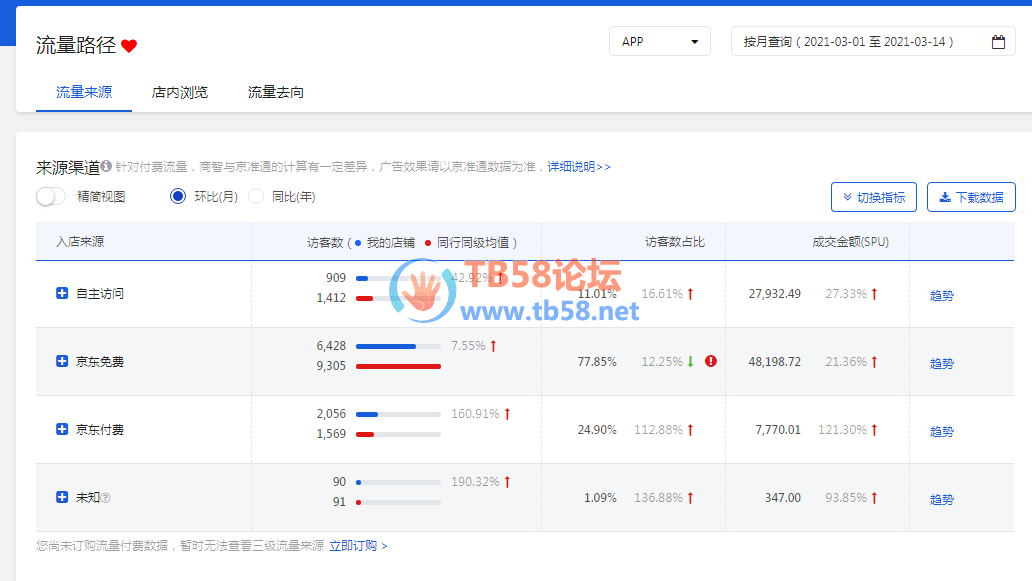Click the 7,770.01 amount value

point(778,430)
